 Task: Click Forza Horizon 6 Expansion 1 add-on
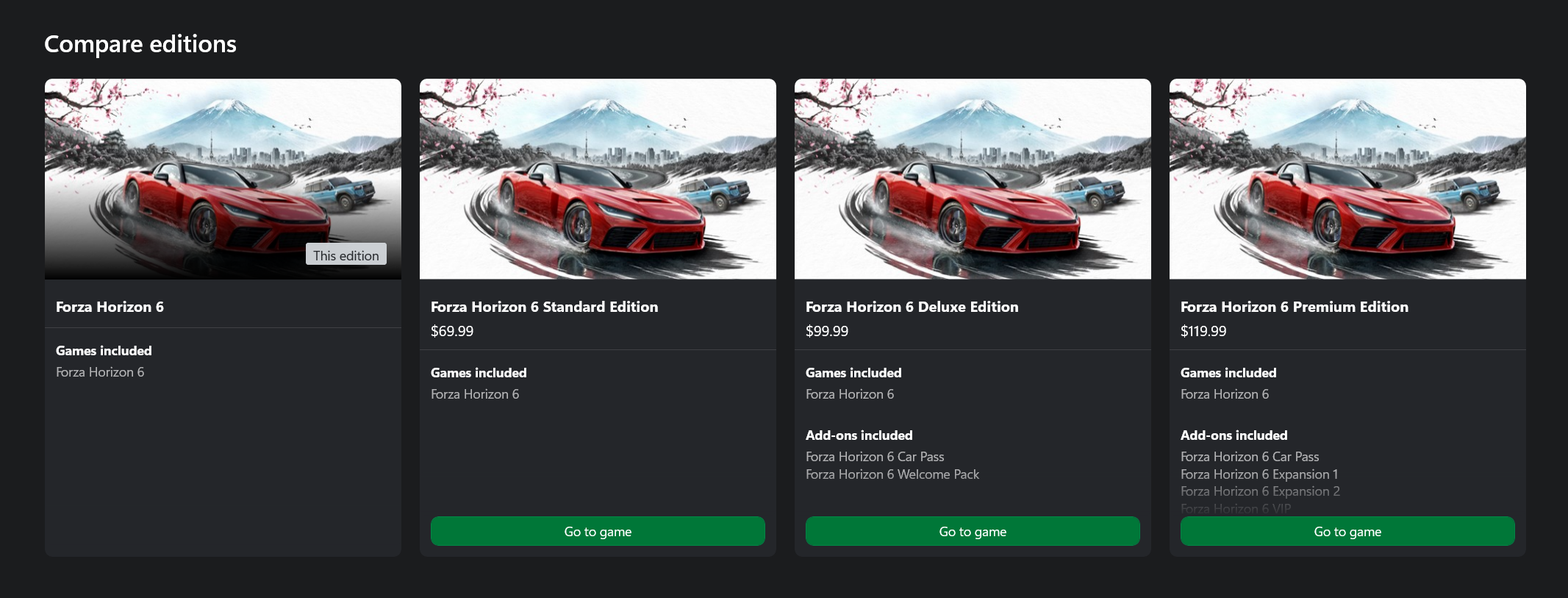click(x=1259, y=474)
